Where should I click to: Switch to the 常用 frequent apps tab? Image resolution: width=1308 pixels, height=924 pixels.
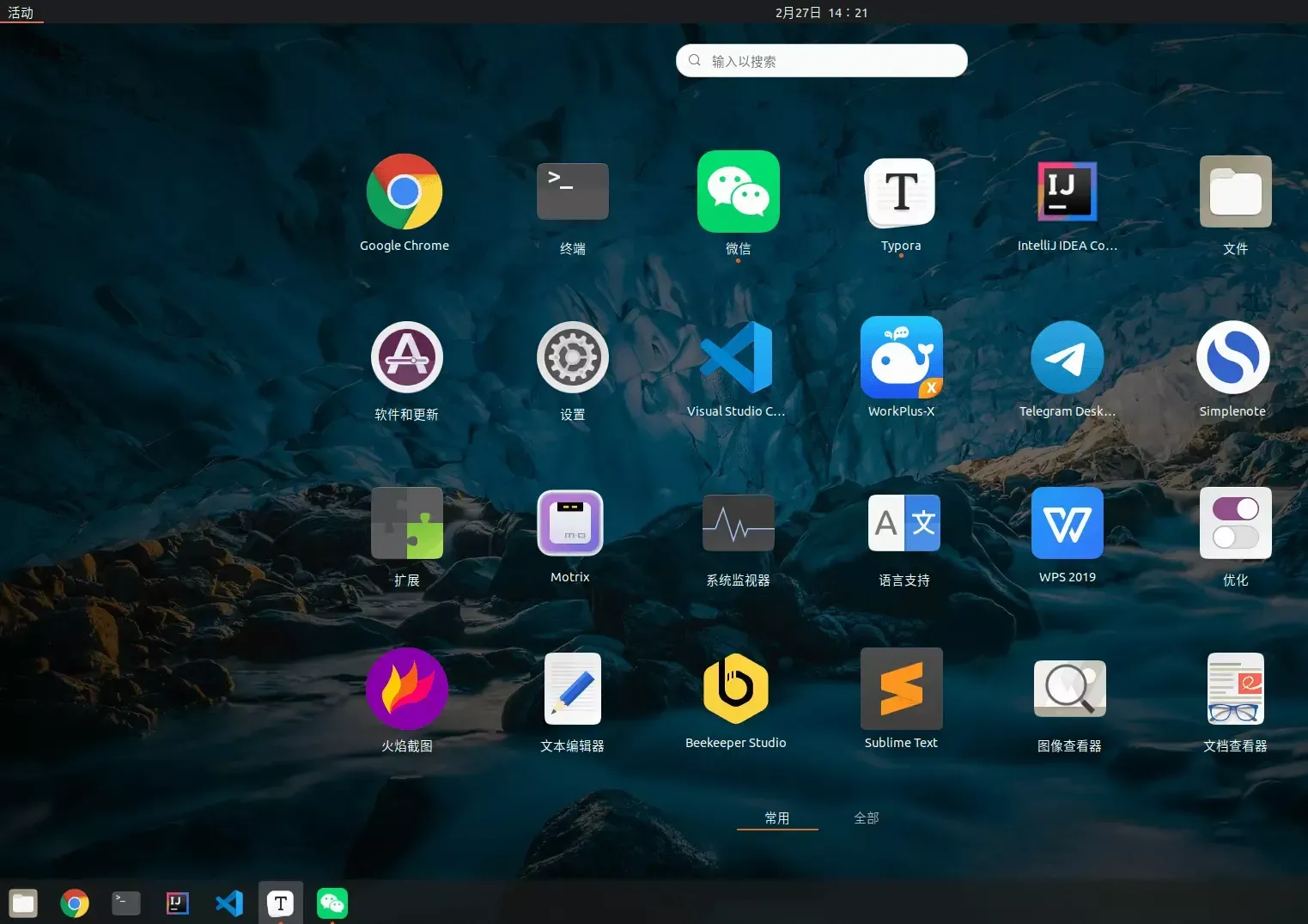pos(777,818)
